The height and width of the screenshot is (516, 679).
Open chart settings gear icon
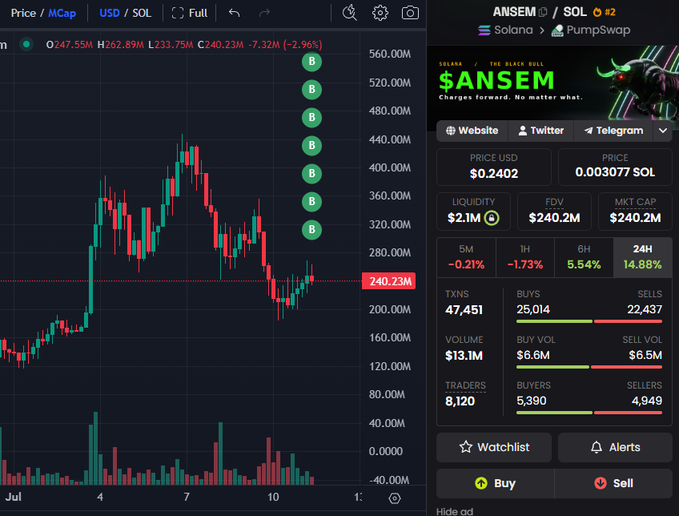(x=380, y=13)
